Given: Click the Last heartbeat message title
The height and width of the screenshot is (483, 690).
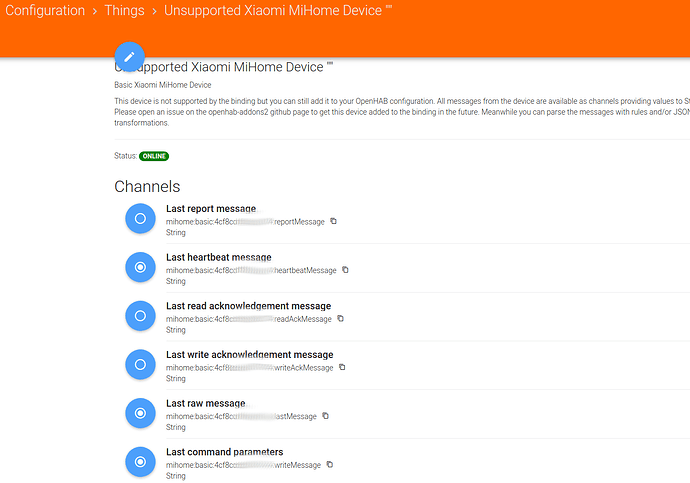Looking at the screenshot, I should 218,257.
